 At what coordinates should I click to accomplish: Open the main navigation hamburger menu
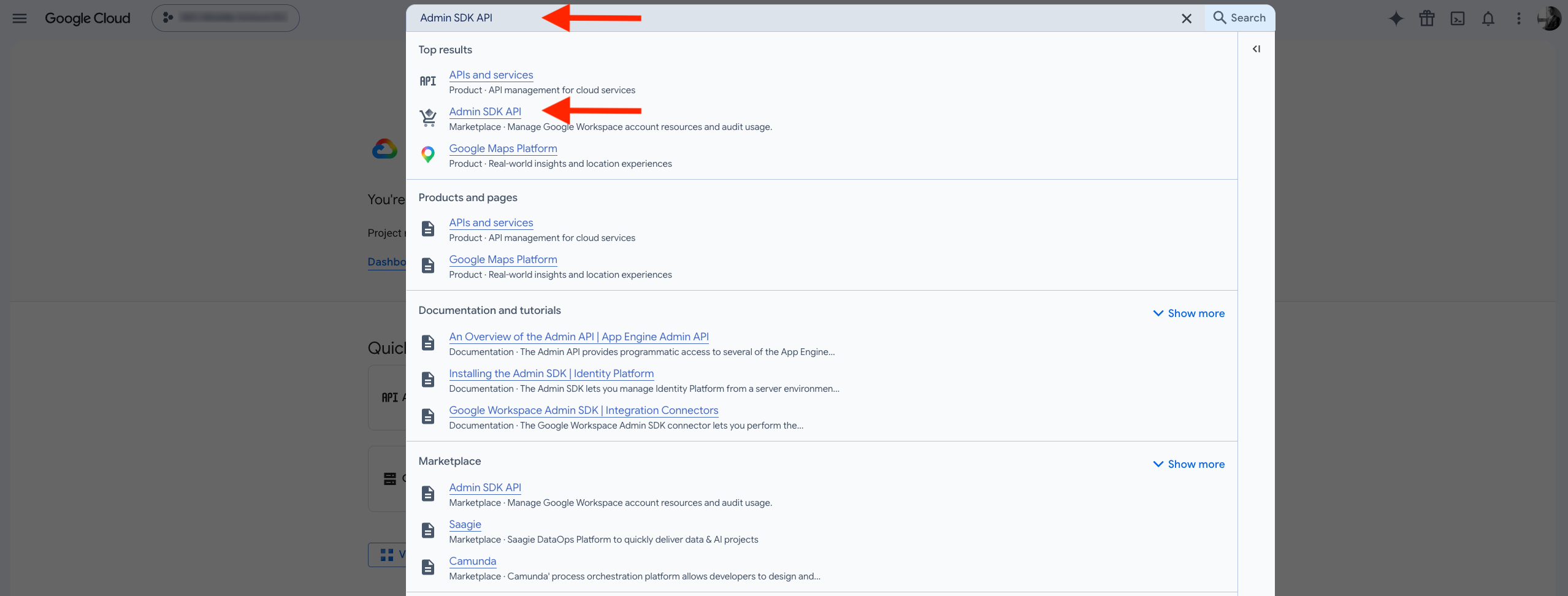[x=20, y=18]
